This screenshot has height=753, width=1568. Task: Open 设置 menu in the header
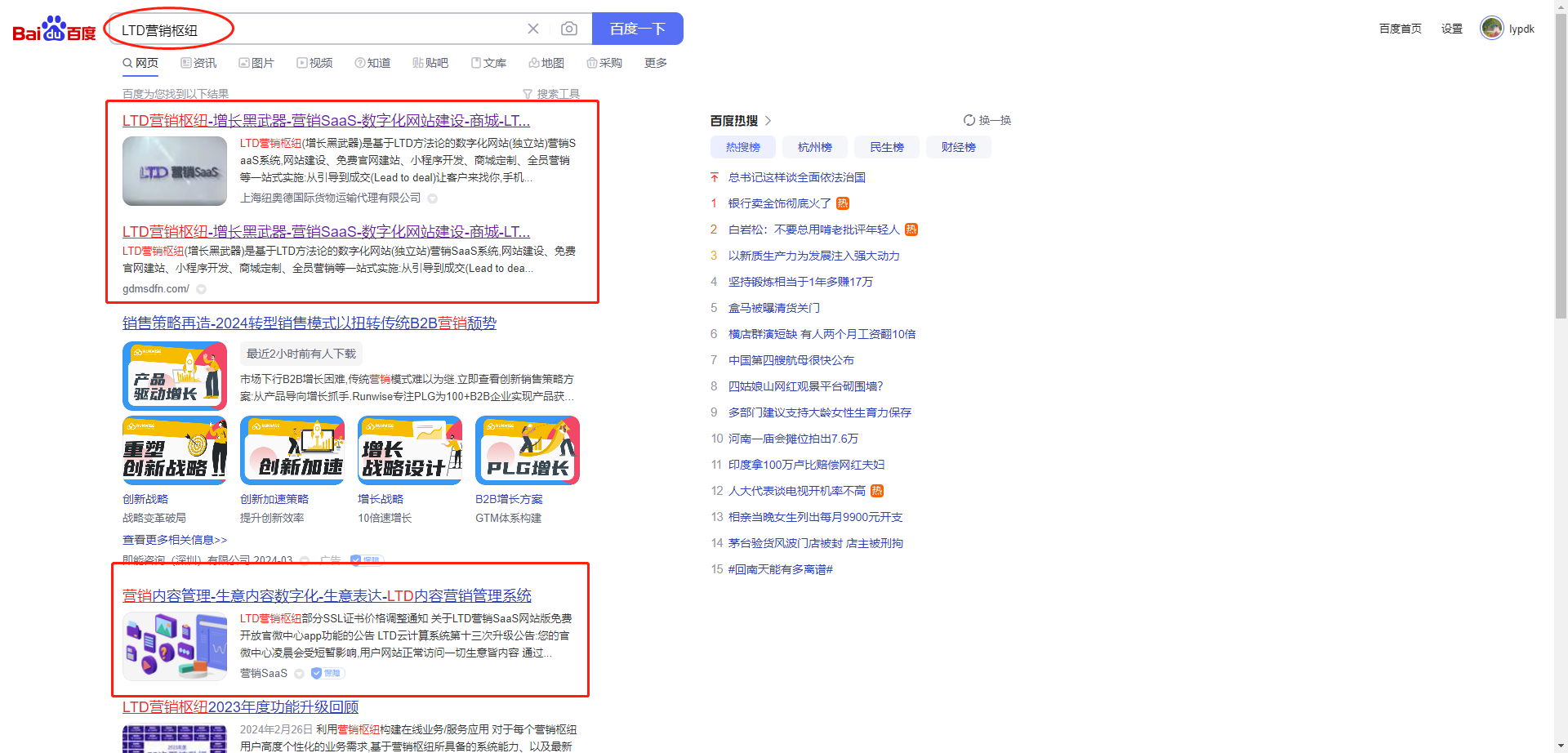1452,29
